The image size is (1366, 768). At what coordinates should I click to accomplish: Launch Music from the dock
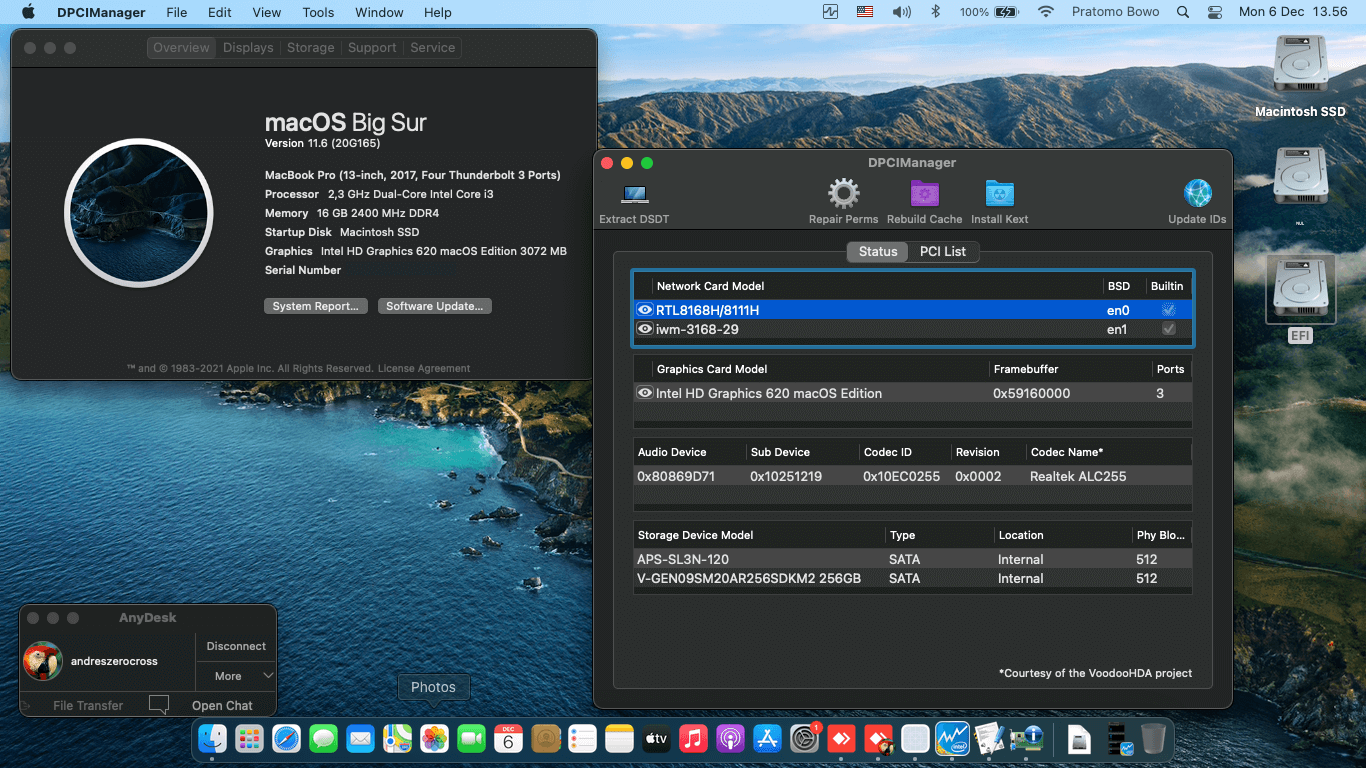693,738
